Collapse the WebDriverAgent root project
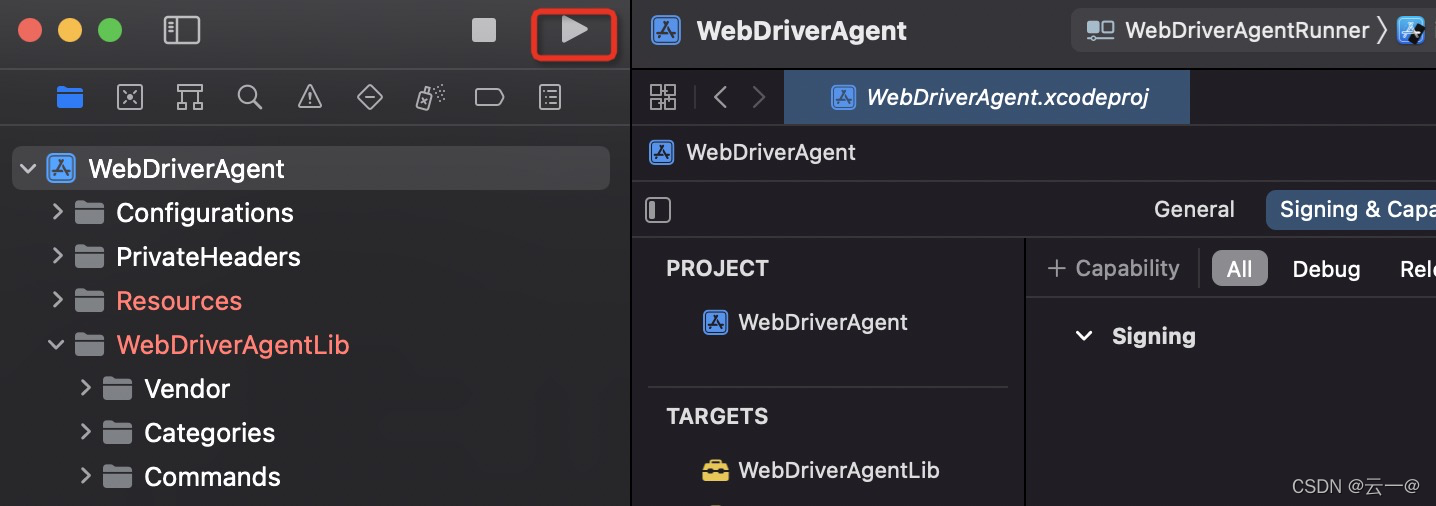1436x506 pixels. [28, 168]
